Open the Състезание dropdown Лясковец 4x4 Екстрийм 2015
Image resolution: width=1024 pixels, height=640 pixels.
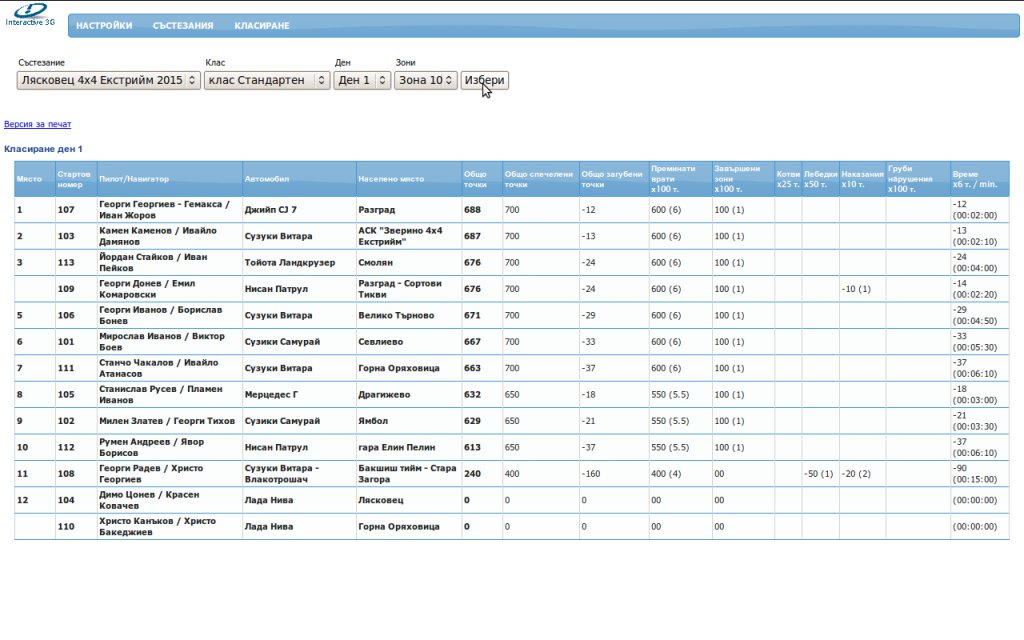[x=108, y=80]
